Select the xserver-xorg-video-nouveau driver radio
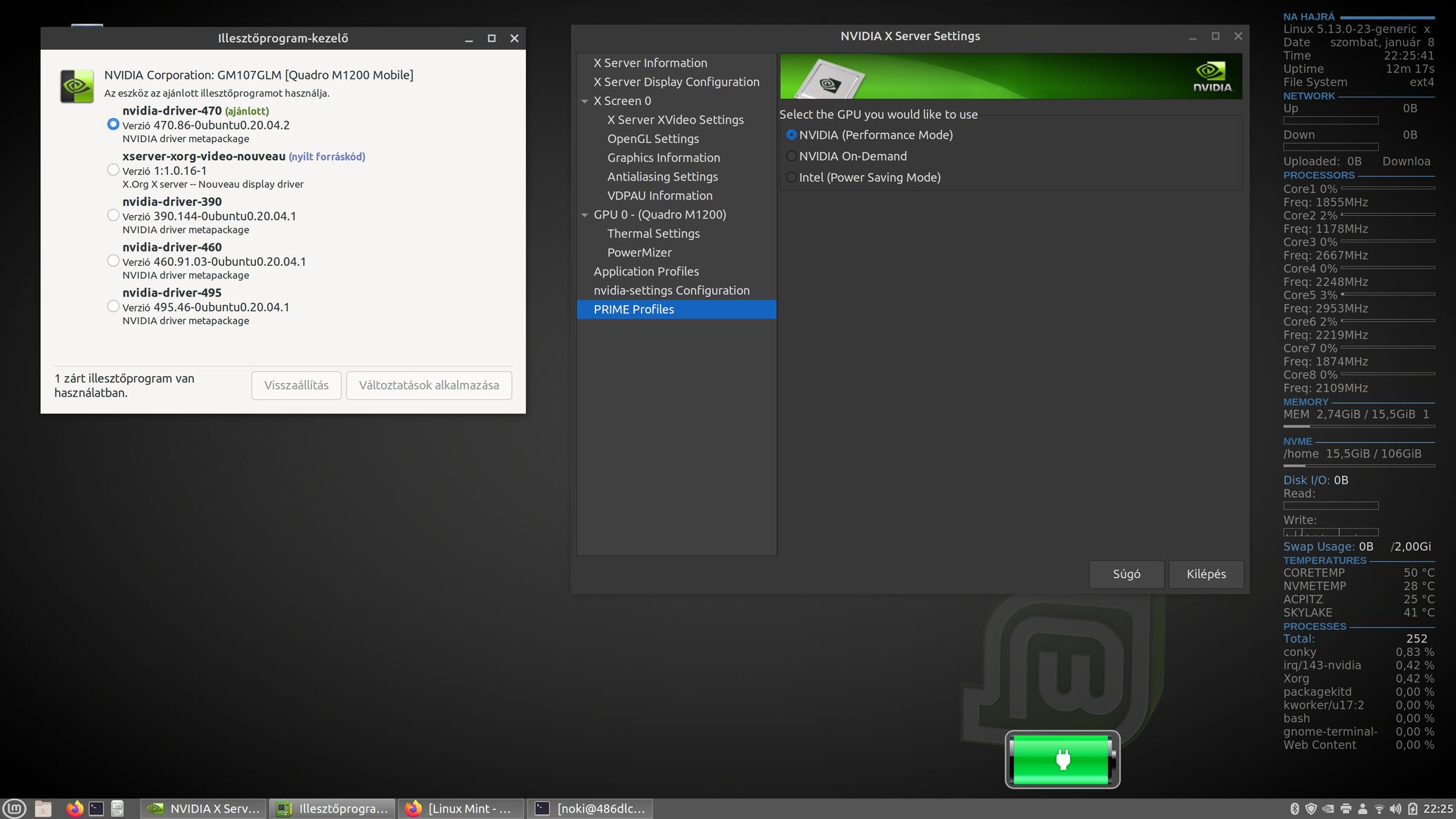1456x819 pixels. point(113,169)
